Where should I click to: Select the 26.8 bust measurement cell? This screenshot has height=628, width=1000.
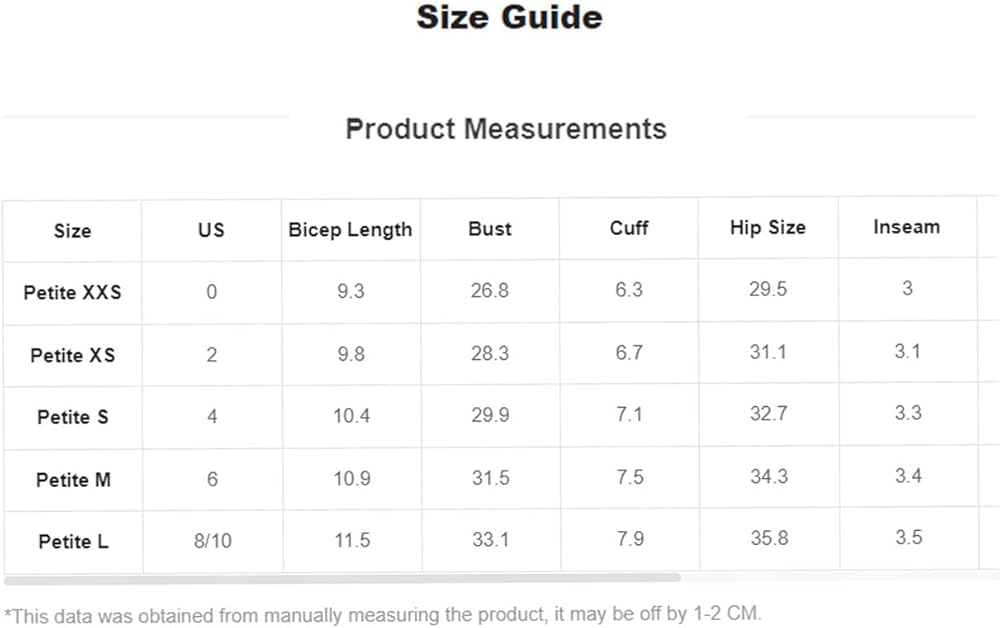490,291
